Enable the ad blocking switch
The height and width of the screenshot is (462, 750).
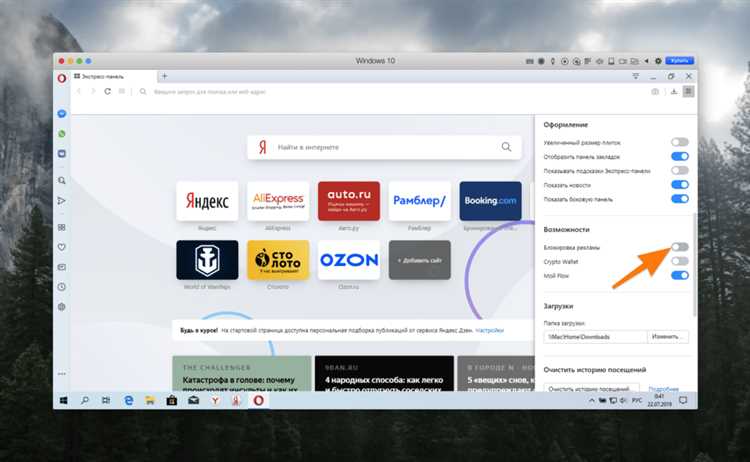[680, 247]
